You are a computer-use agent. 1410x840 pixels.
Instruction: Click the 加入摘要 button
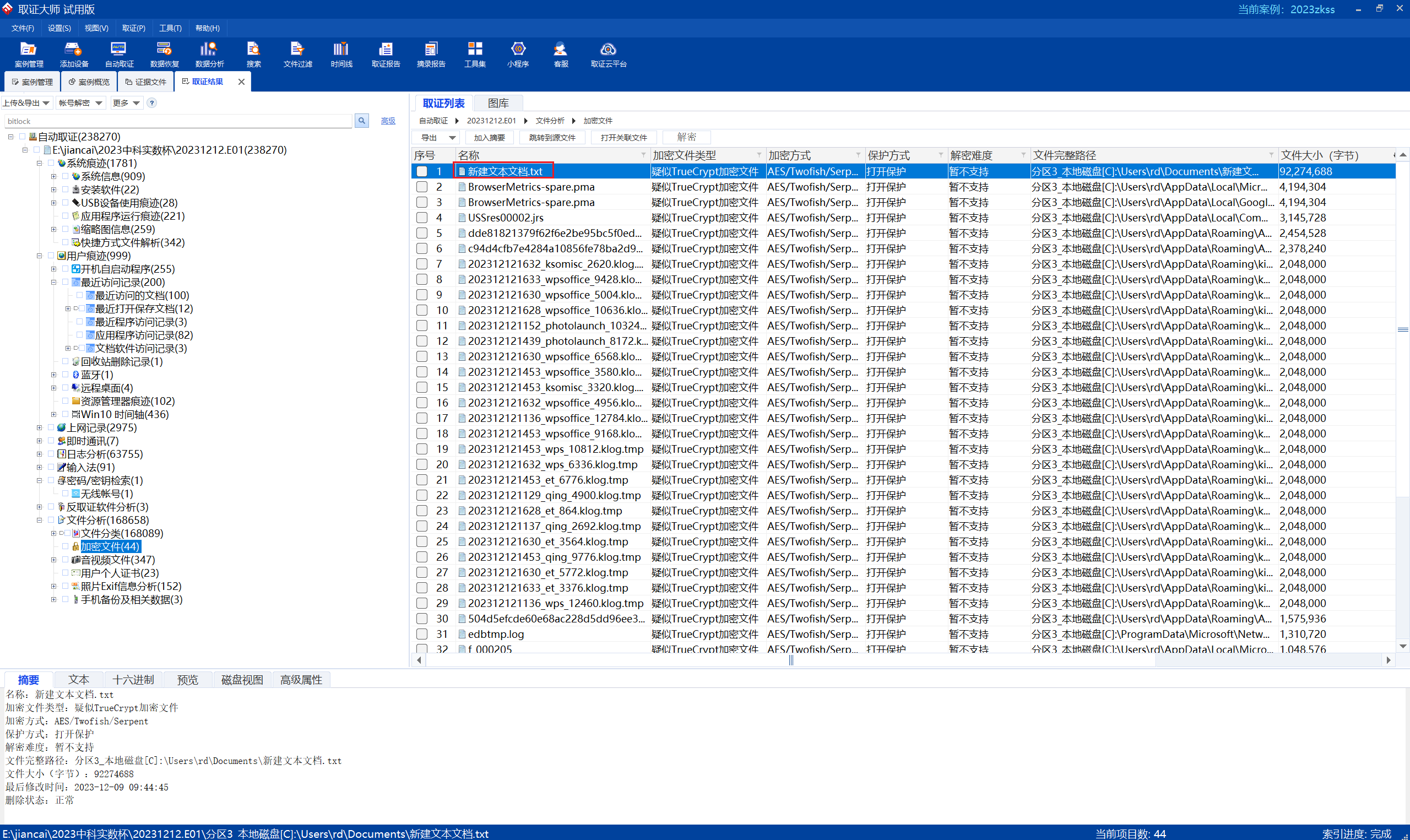490,138
